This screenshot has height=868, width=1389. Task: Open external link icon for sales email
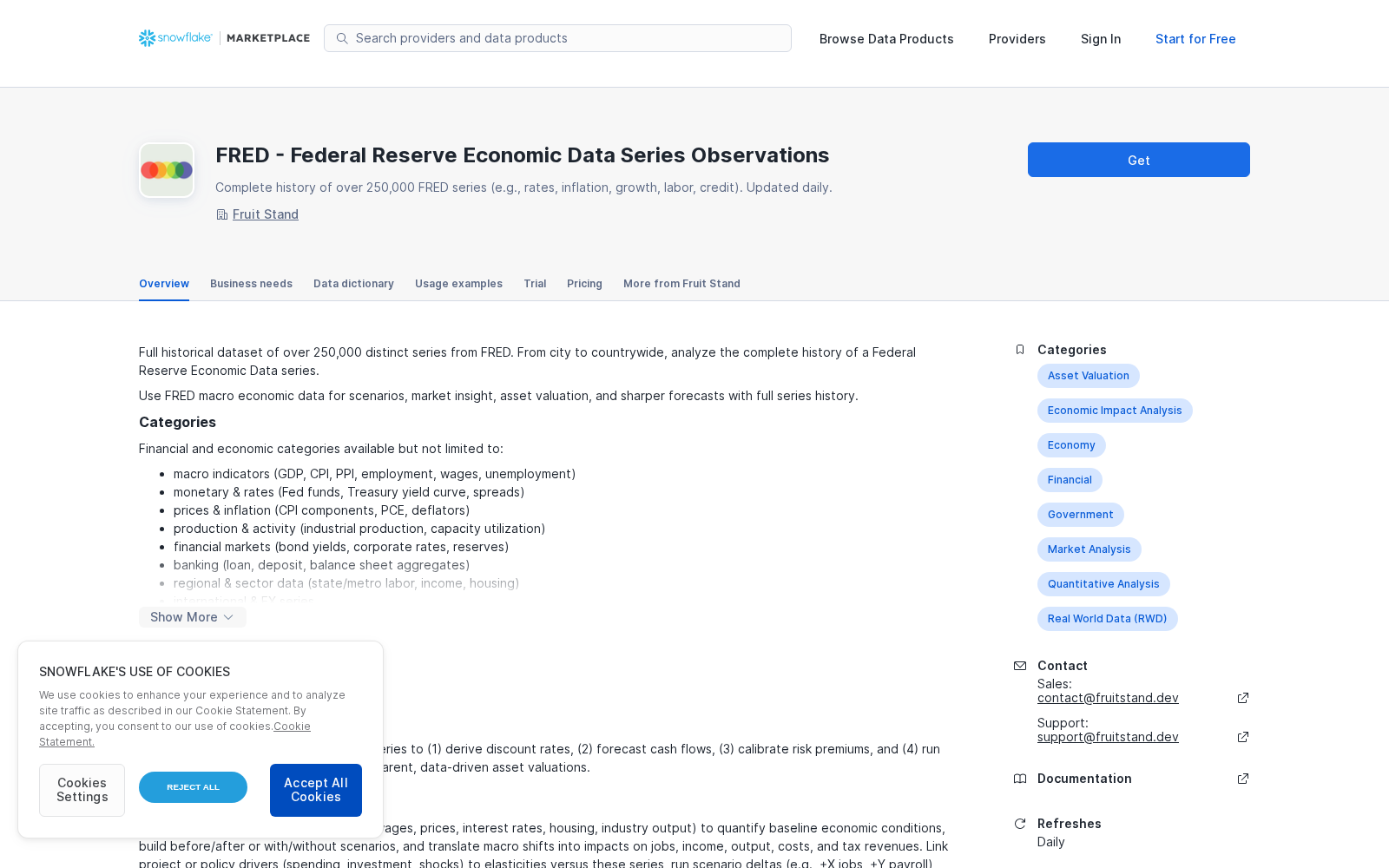(1243, 698)
